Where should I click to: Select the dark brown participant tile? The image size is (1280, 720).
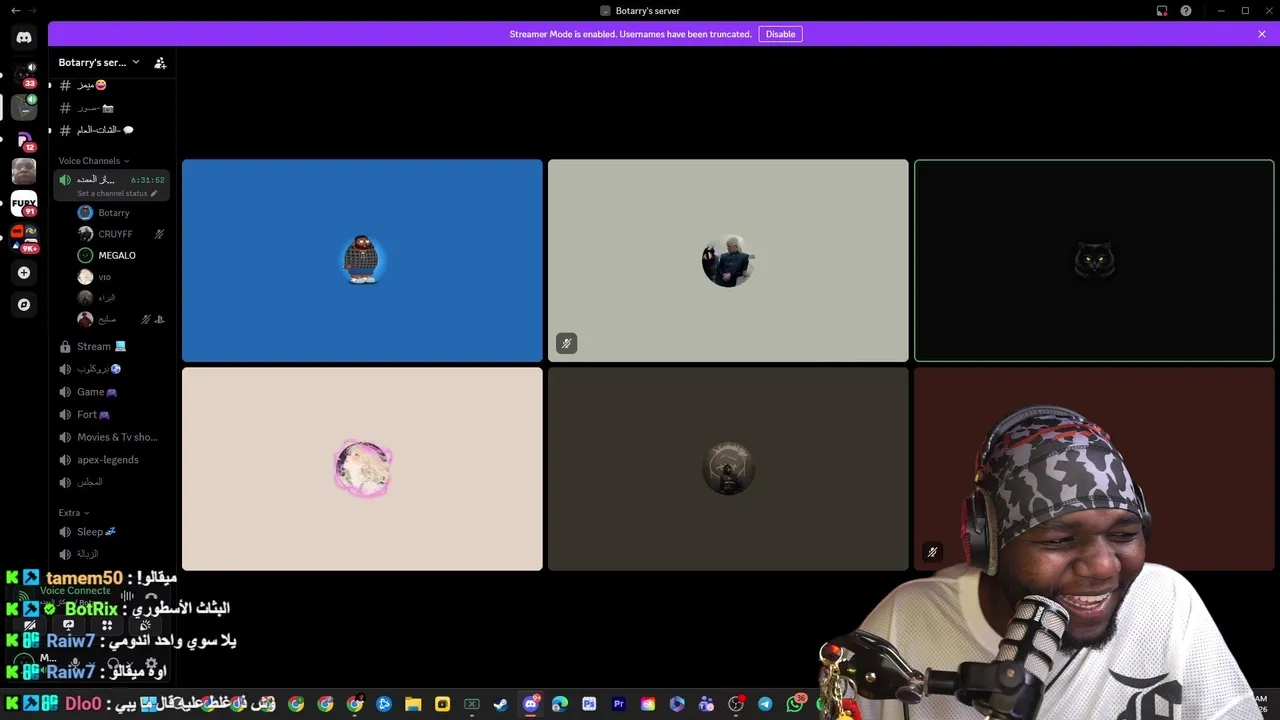pyautogui.click(x=728, y=469)
